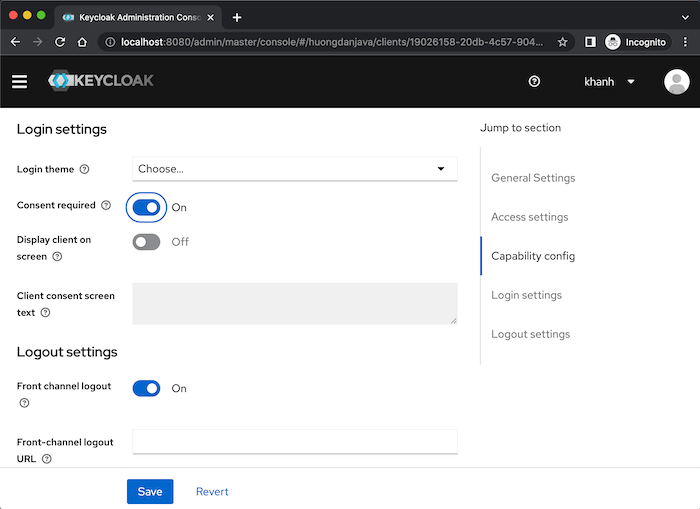Show help for Display client on screen

pyautogui.click(x=57, y=256)
